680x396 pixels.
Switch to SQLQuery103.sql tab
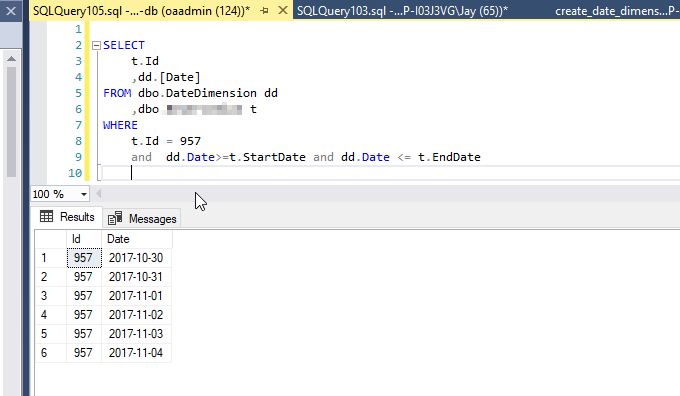click(x=402, y=10)
